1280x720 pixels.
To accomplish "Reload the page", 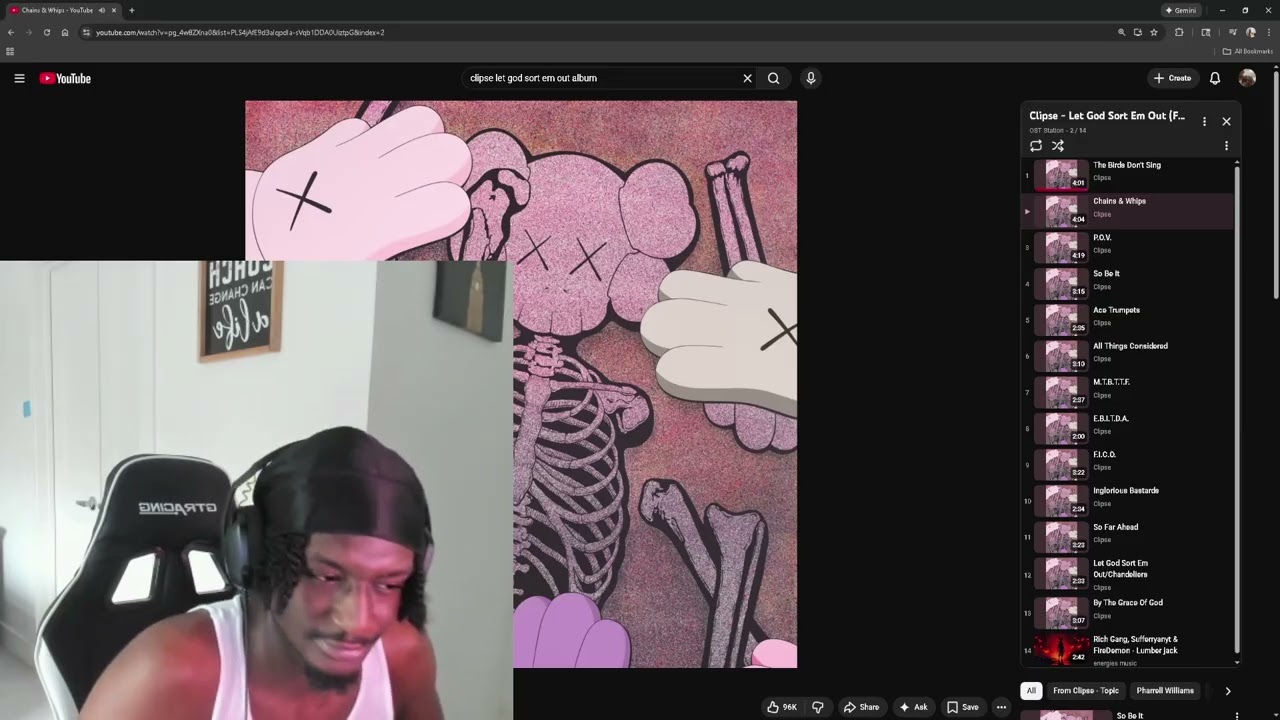I will [x=46, y=32].
